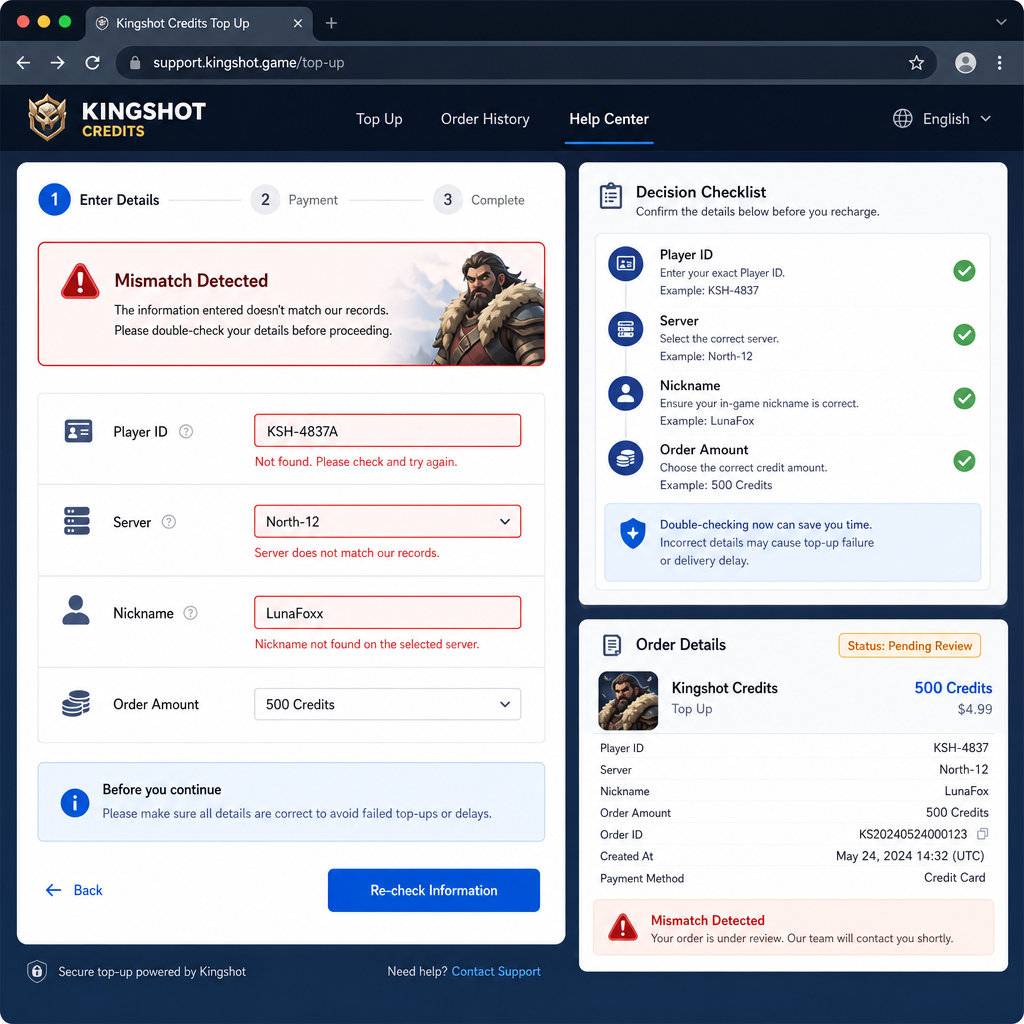
Task: Close the Kingshot Credits Top Up tab
Action: click(298, 23)
